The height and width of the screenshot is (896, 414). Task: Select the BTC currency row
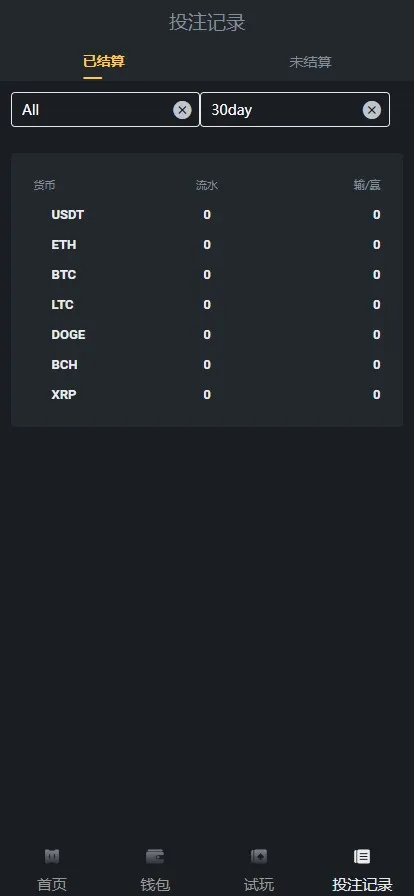coord(207,275)
